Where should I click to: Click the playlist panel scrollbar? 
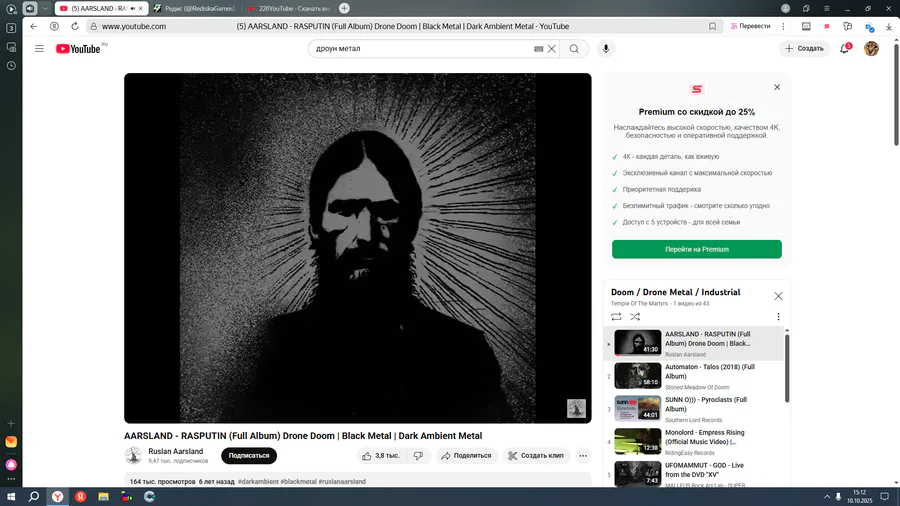787,369
